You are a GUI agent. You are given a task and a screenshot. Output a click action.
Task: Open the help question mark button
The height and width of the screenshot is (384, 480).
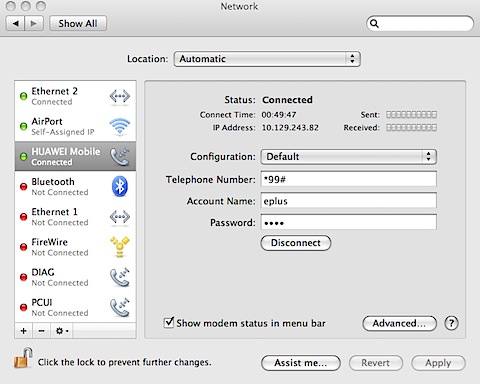pos(451,323)
